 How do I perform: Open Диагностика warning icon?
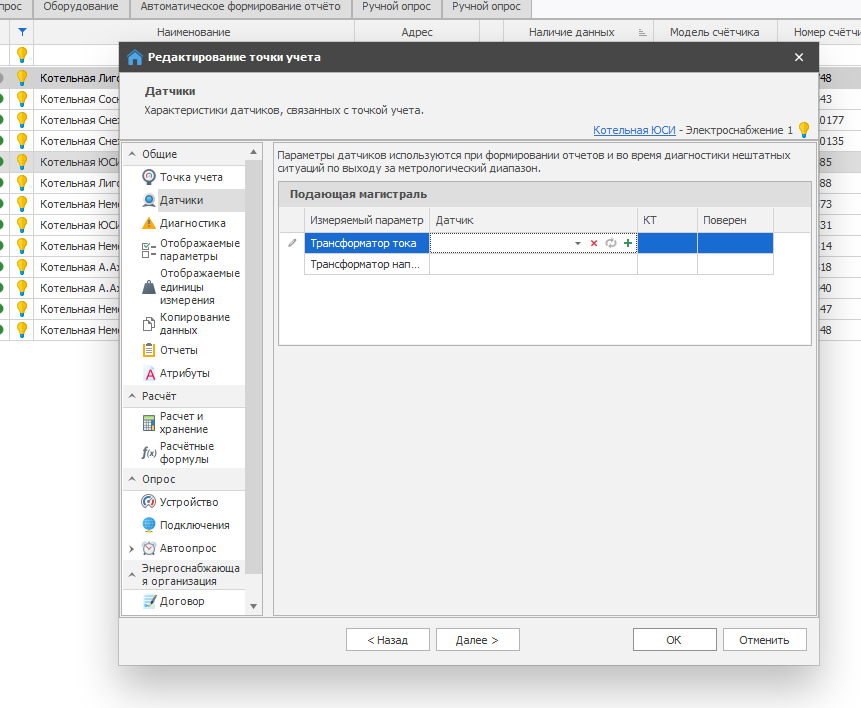tap(148, 223)
